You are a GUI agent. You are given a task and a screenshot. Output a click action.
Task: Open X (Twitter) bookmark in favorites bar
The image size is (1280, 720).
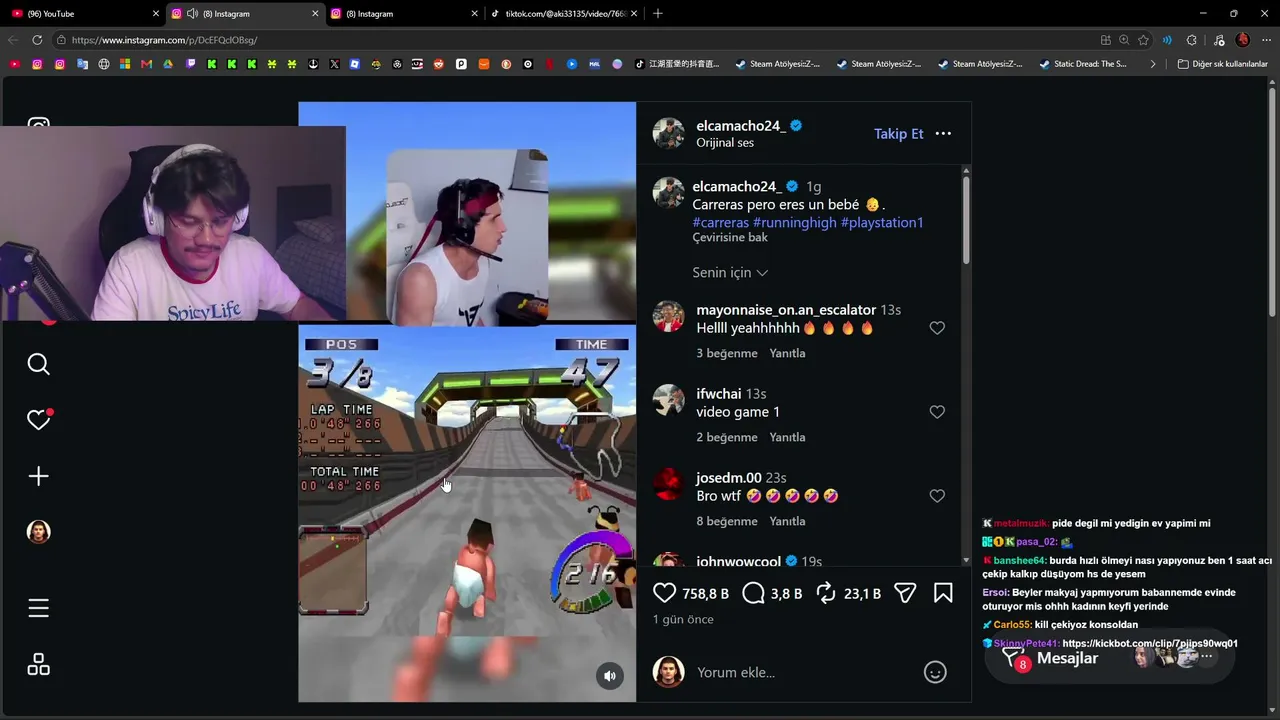(x=334, y=64)
